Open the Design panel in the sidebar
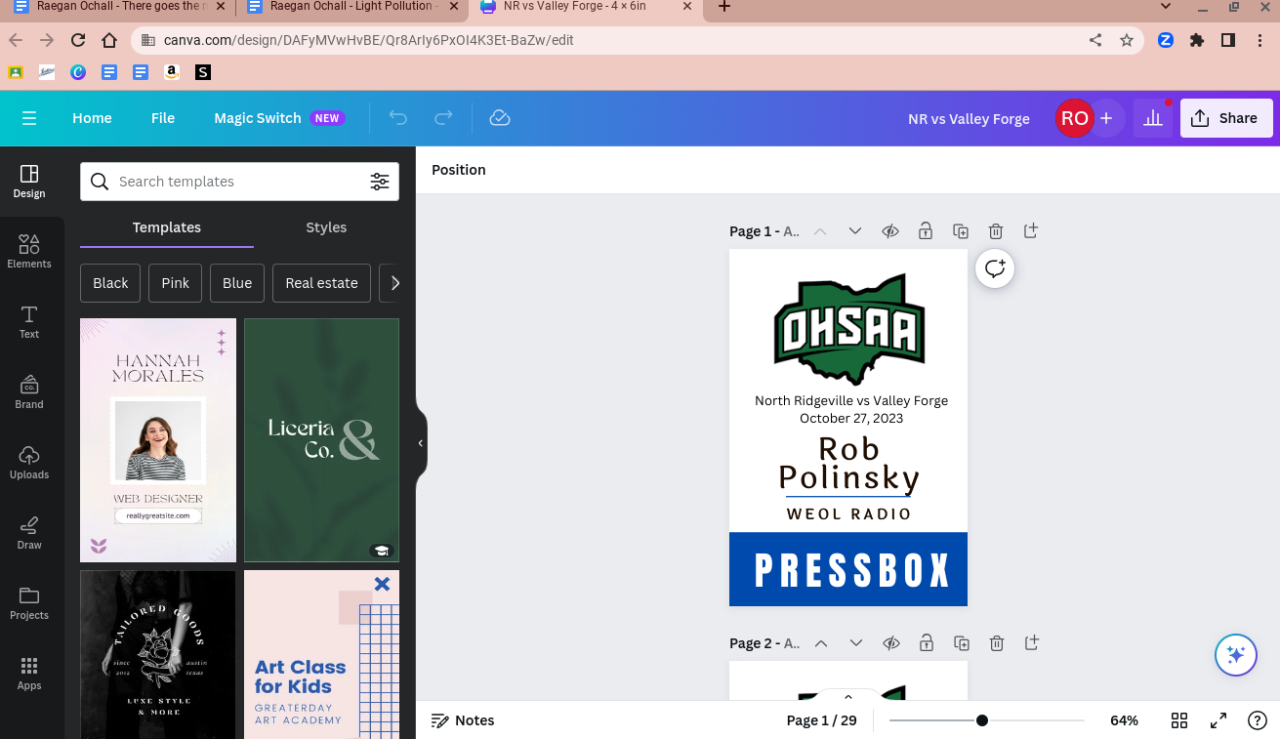This screenshot has width=1280, height=739. [x=29, y=181]
